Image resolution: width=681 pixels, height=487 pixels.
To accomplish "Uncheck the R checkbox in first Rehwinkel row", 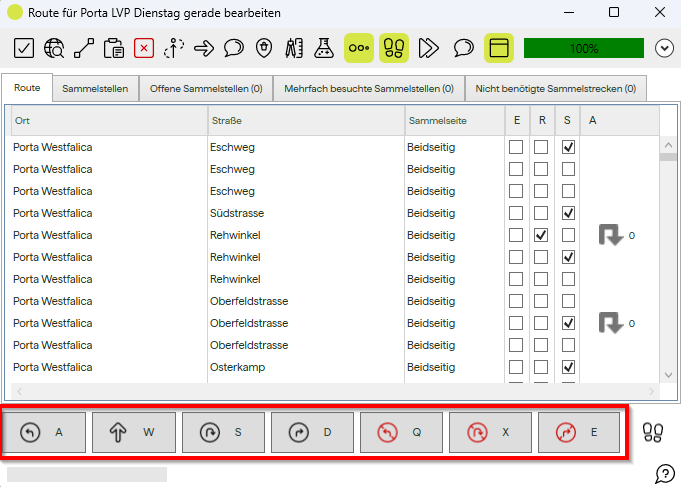I will (x=541, y=235).
